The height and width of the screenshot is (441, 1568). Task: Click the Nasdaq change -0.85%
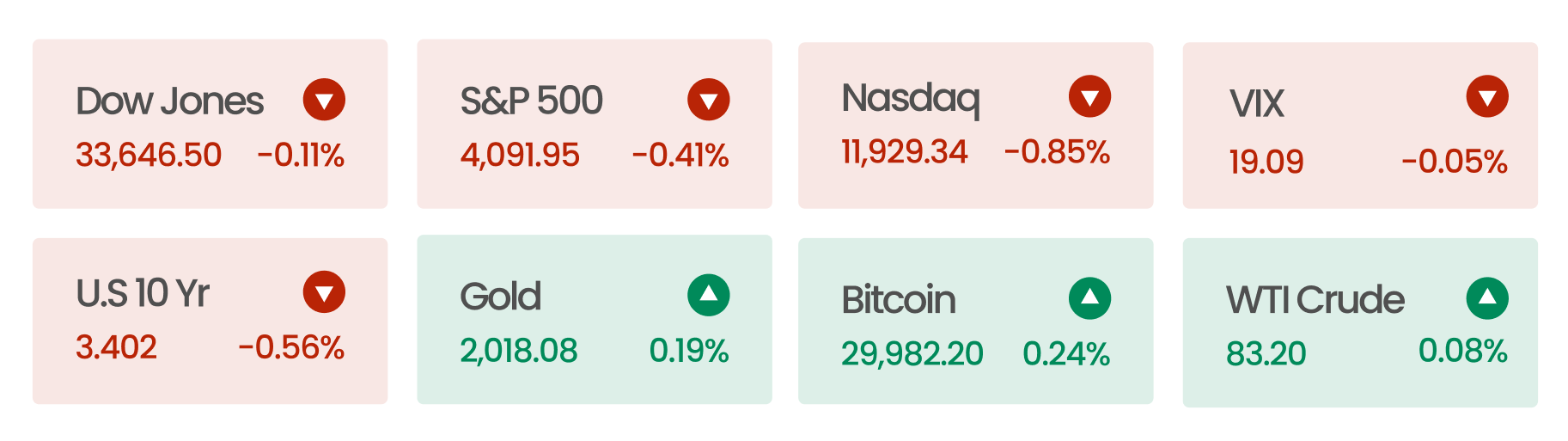pyautogui.click(x=1057, y=152)
